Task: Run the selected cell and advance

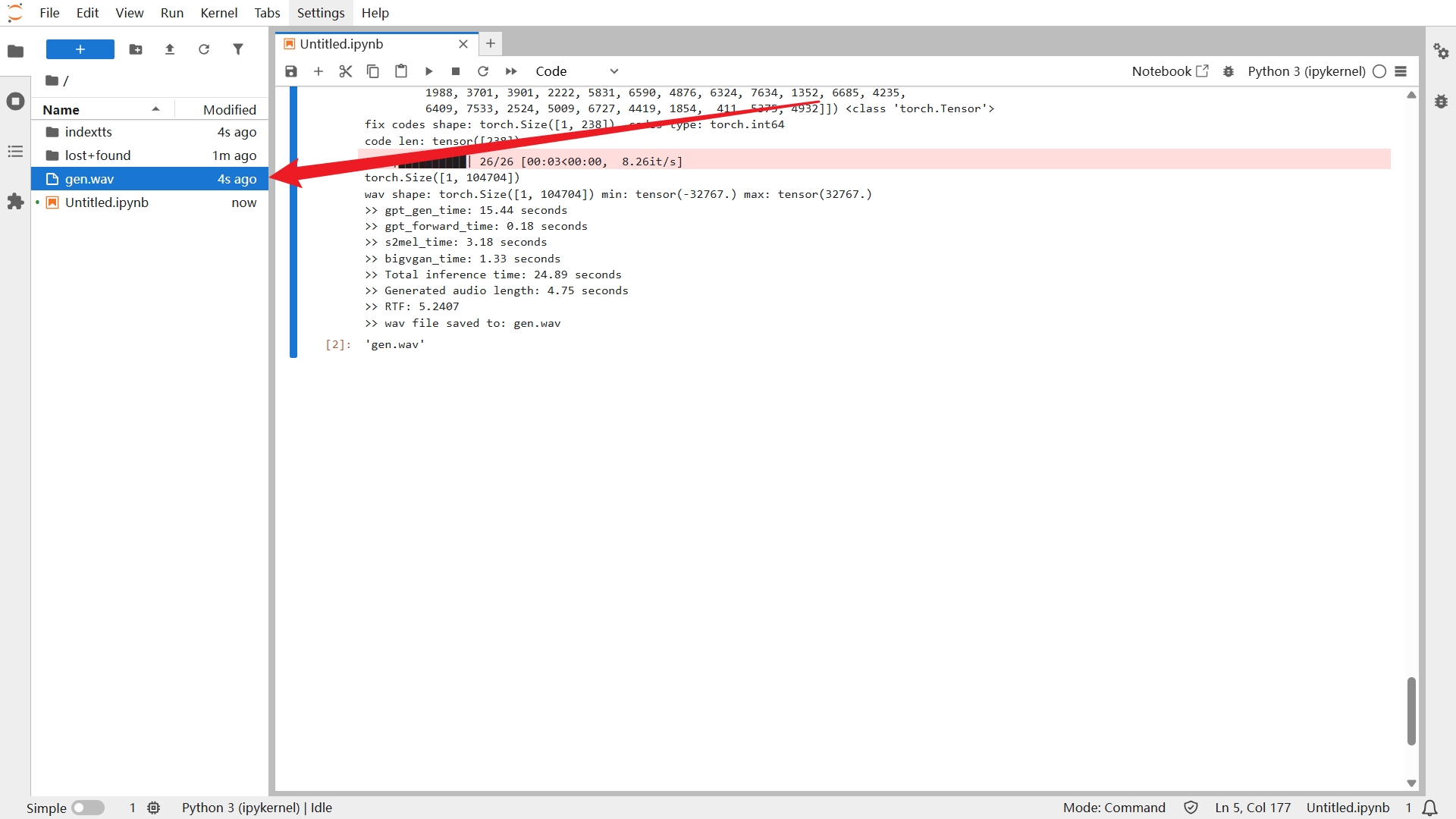Action: tap(428, 71)
